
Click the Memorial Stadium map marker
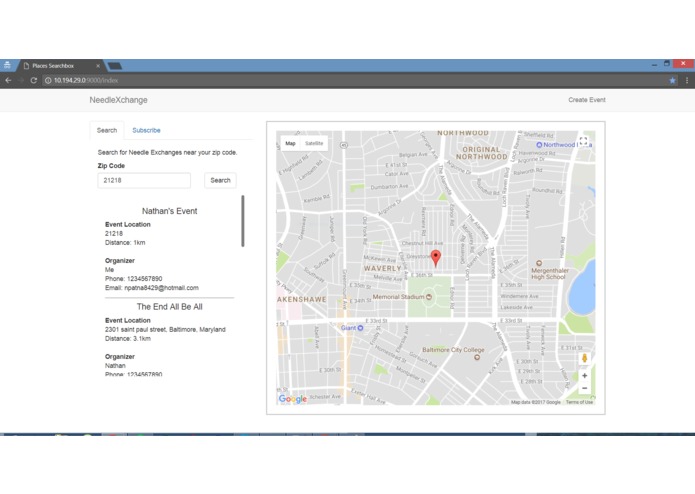click(x=429, y=297)
